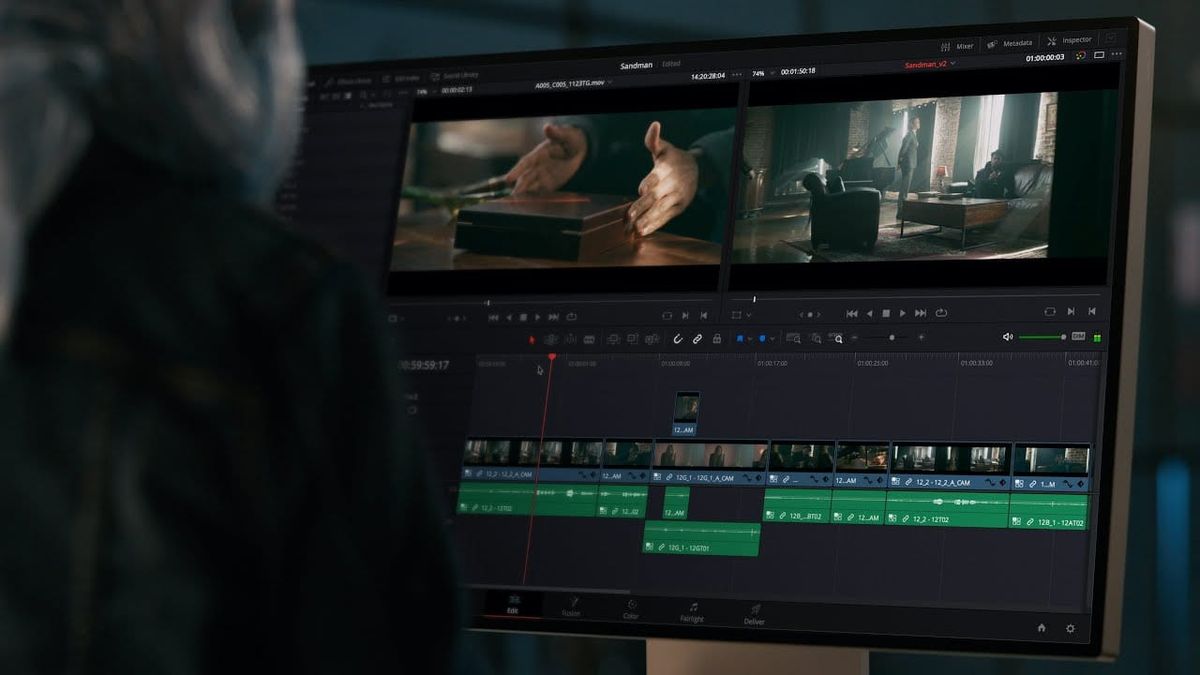Click the timeline timecode 01:00:00:03
Screen dimensions: 1200x675
(x=1045, y=58)
